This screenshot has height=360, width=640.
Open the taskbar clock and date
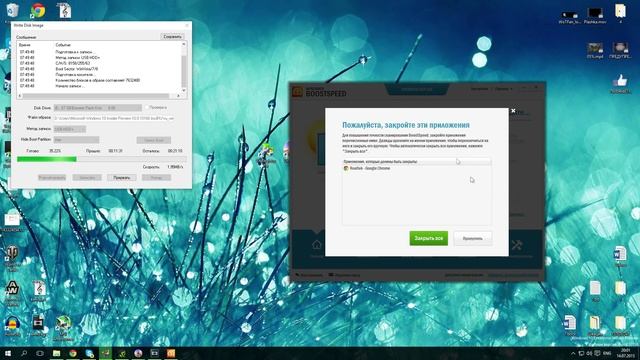click(x=625, y=353)
